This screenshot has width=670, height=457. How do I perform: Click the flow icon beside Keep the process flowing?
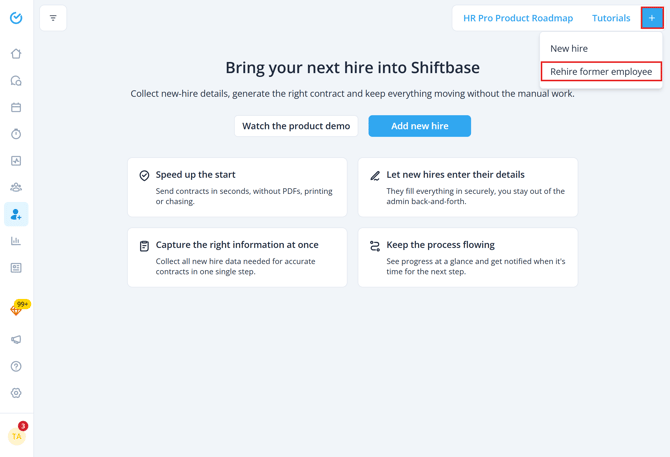coord(375,246)
